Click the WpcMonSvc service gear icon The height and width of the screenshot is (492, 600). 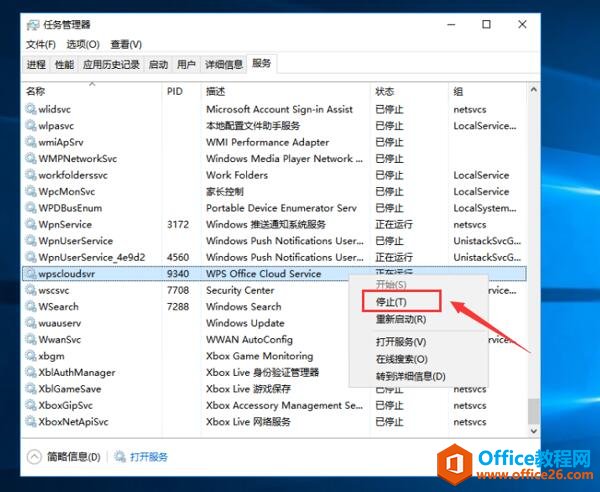[x=31, y=191]
